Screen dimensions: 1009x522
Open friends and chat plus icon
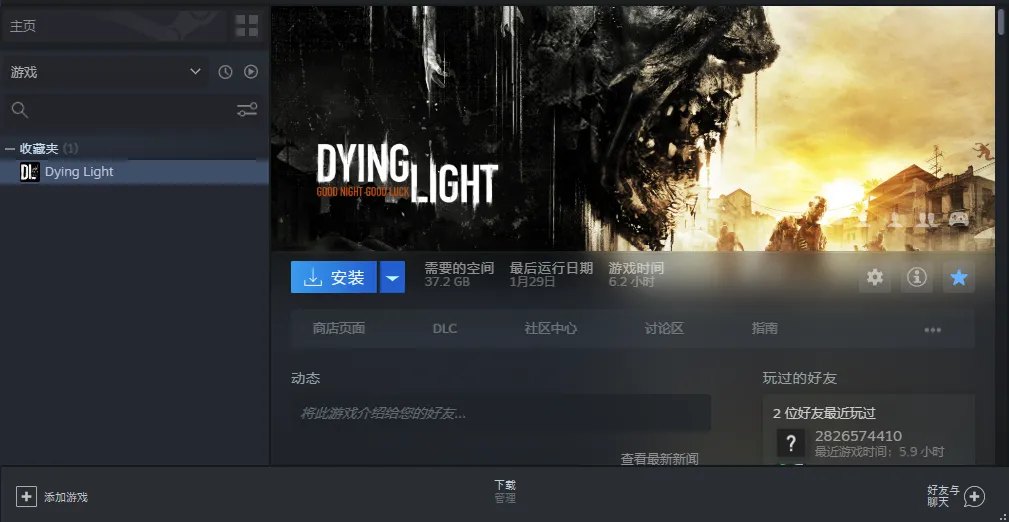[974, 496]
